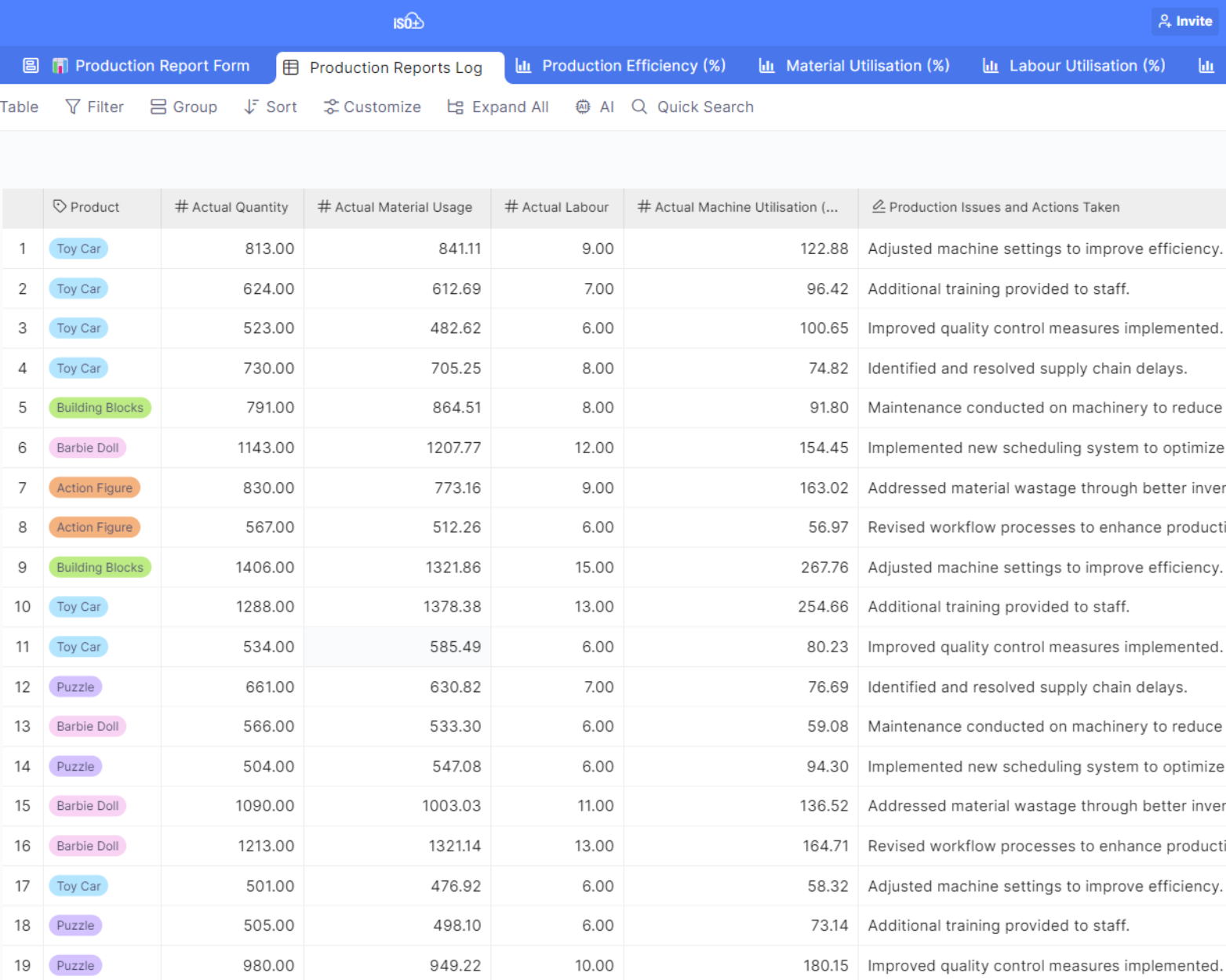Screen dimensions: 1226x980
Task: Click the Toy Car tag in row 17
Action: 78,886
